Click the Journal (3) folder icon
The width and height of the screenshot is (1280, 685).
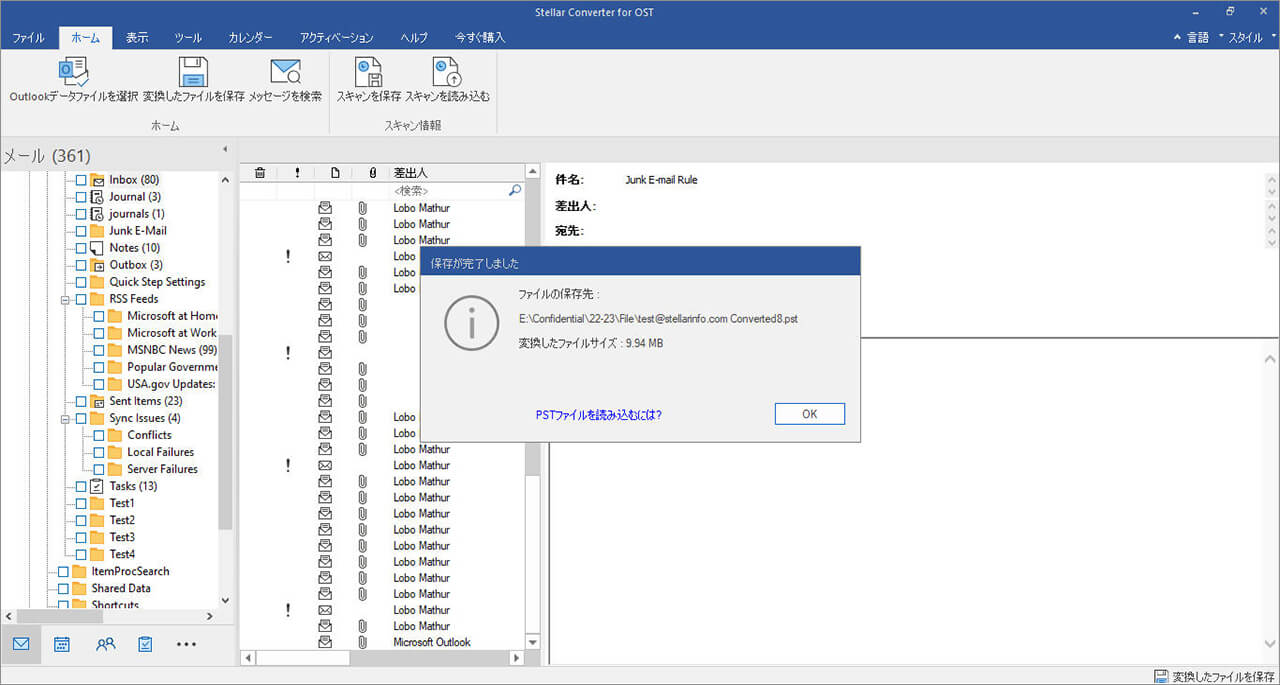(x=97, y=197)
